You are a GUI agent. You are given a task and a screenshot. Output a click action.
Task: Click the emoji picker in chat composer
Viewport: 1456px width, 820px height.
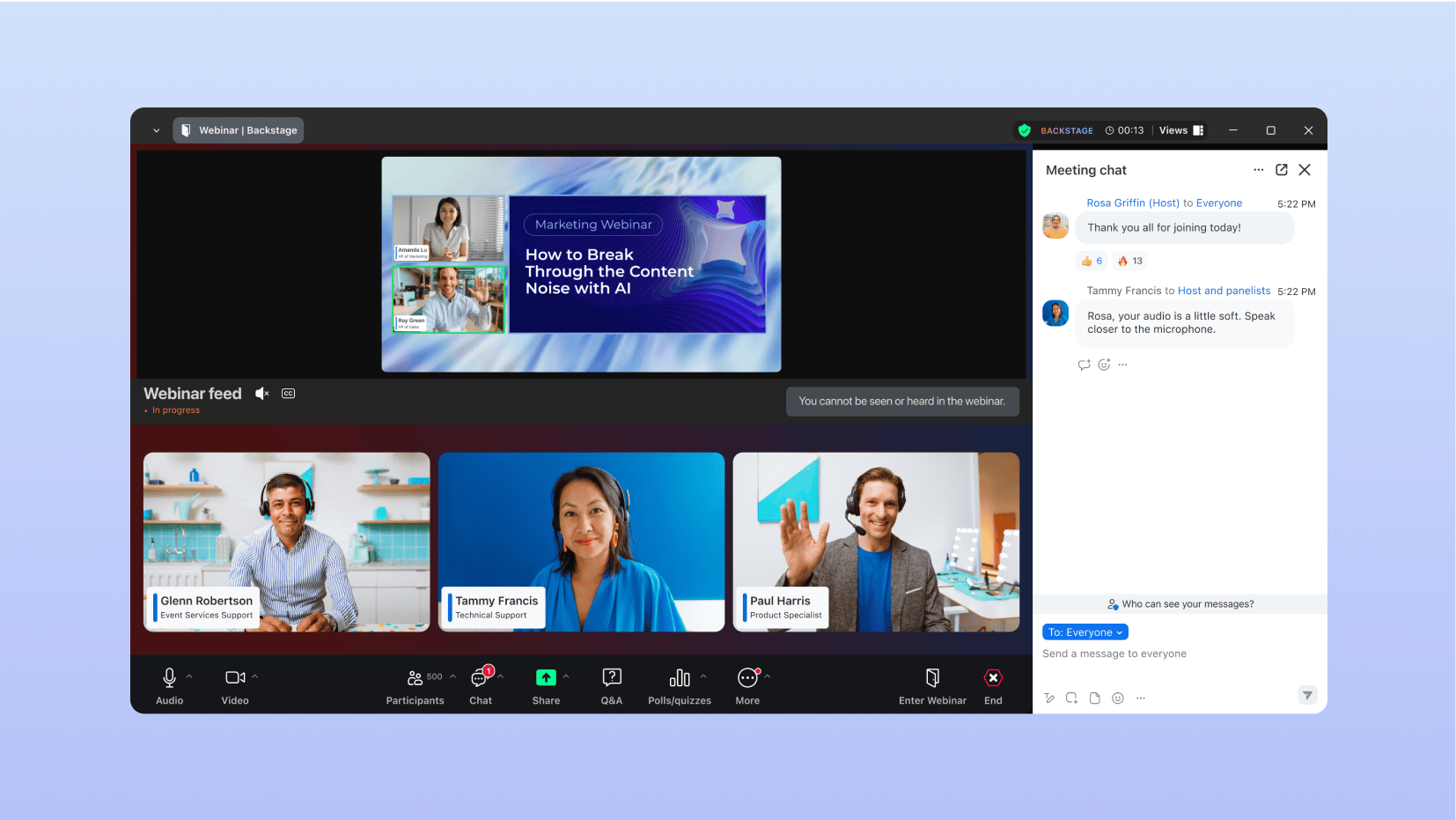[x=1117, y=698]
